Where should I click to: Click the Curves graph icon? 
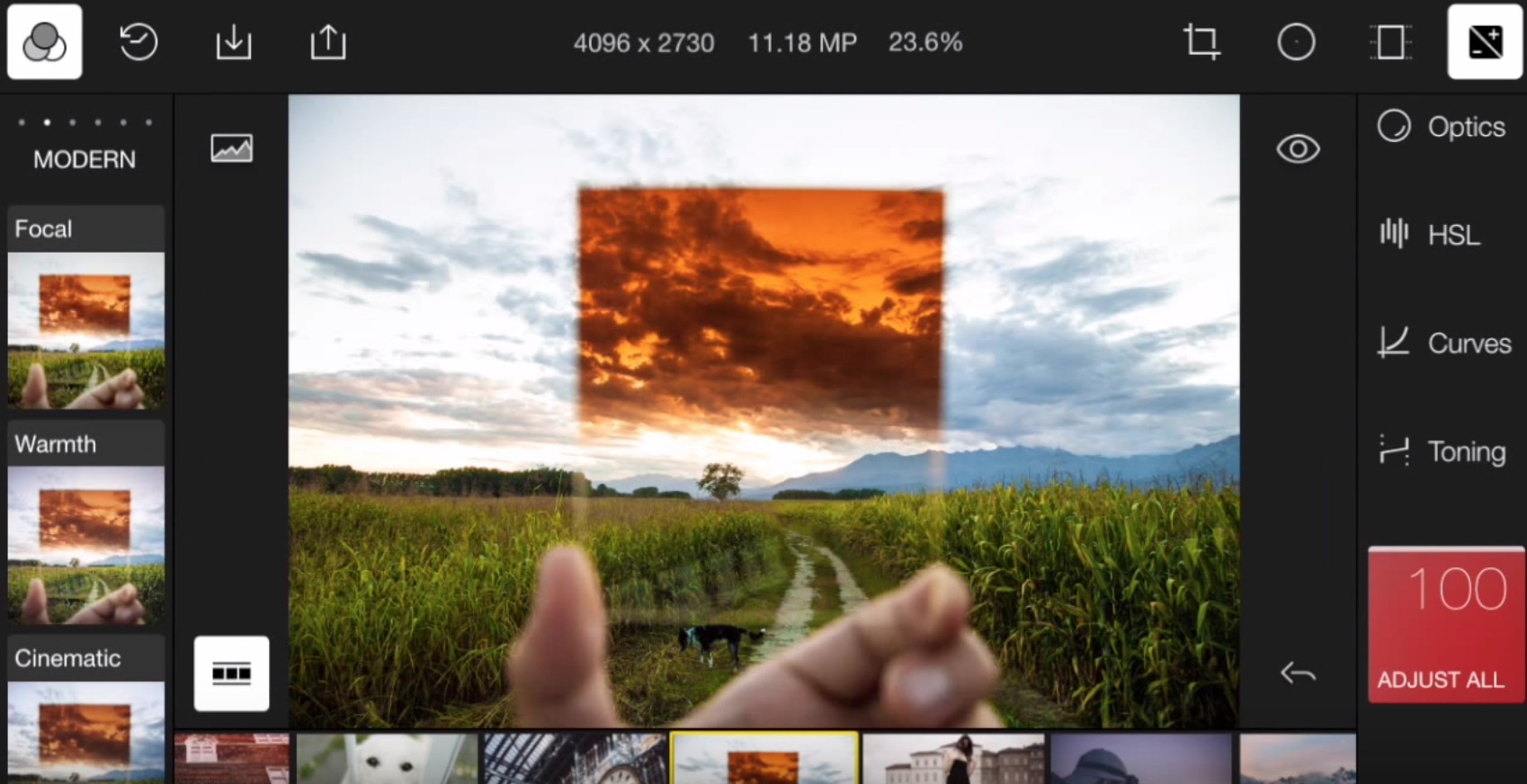(x=1394, y=343)
